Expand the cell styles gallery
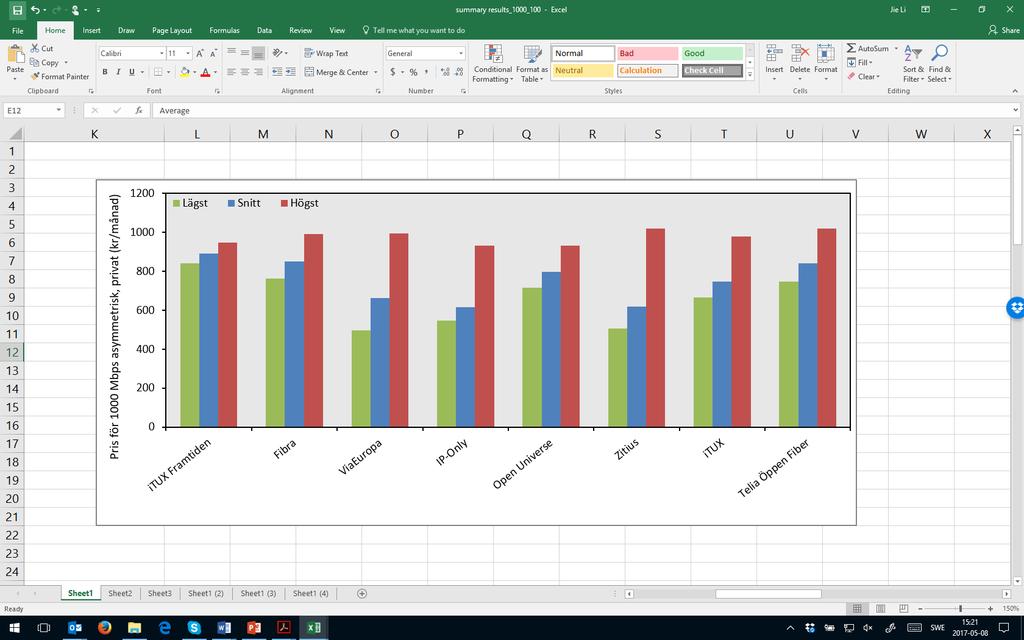Image resolution: width=1024 pixels, height=640 pixels. 750,76
